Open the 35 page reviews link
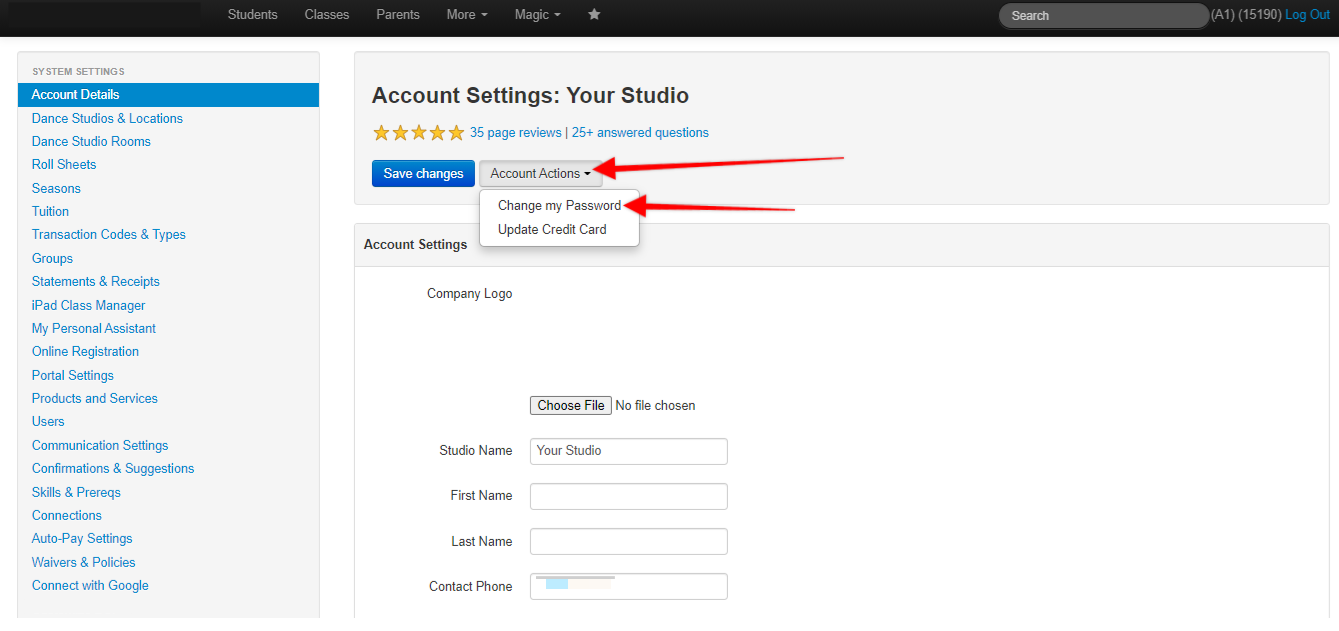This screenshot has height=631, width=1339. 515,133
